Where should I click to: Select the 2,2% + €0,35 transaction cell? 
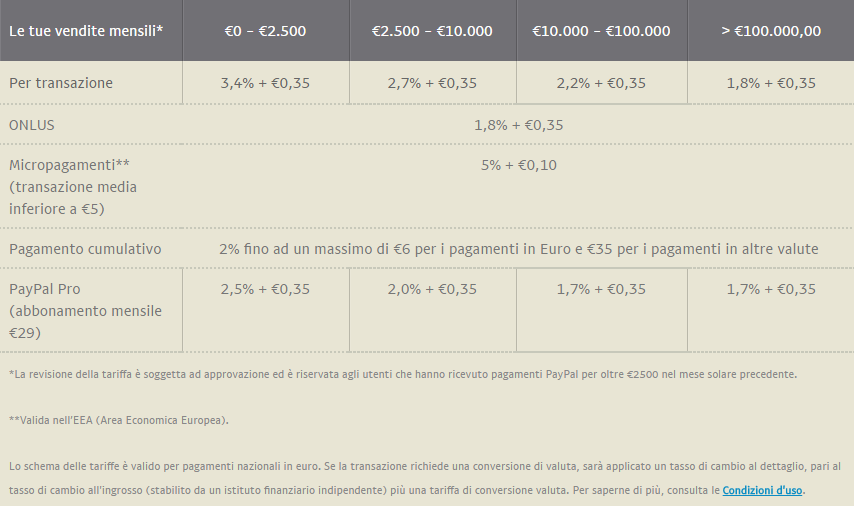pos(601,83)
